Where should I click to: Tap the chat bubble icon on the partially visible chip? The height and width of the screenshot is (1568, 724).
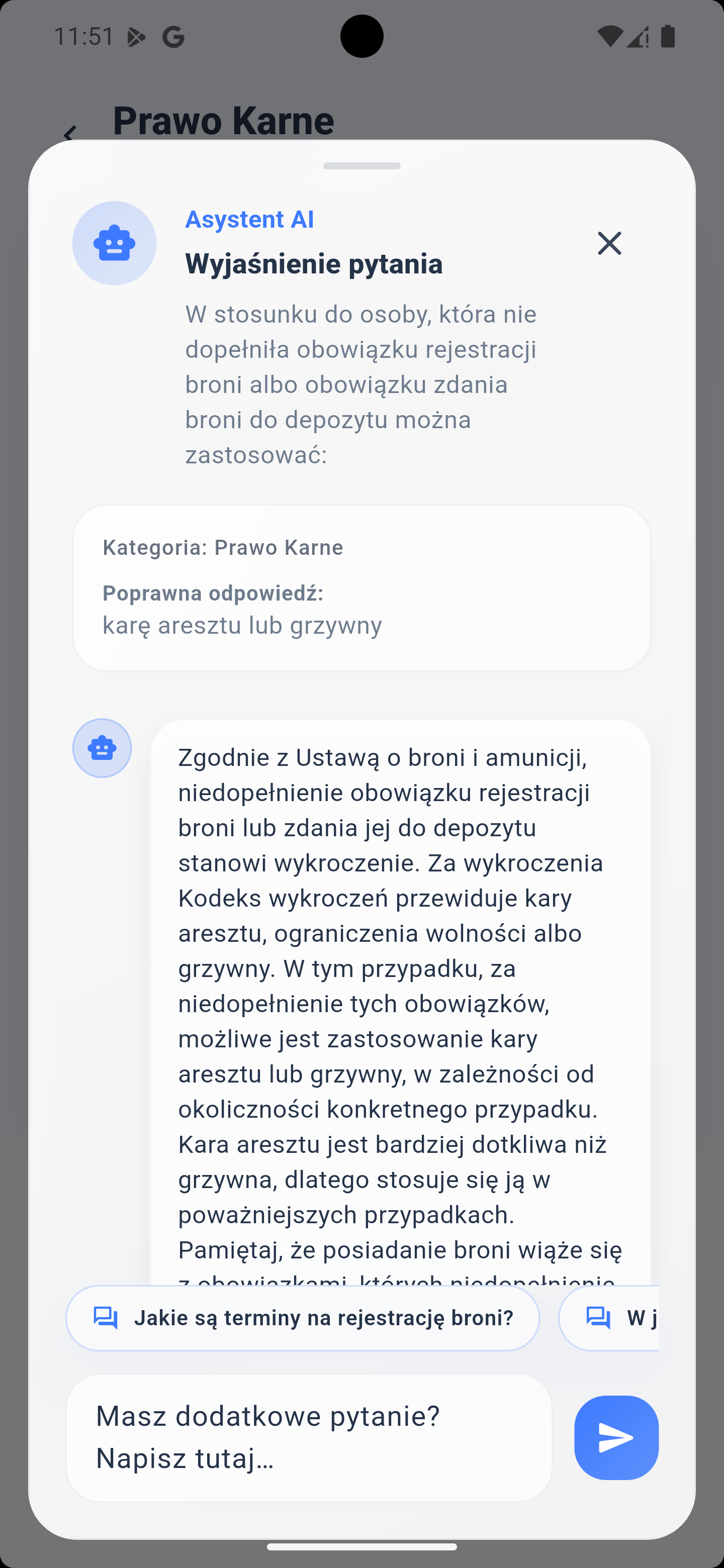pos(599,1318)
